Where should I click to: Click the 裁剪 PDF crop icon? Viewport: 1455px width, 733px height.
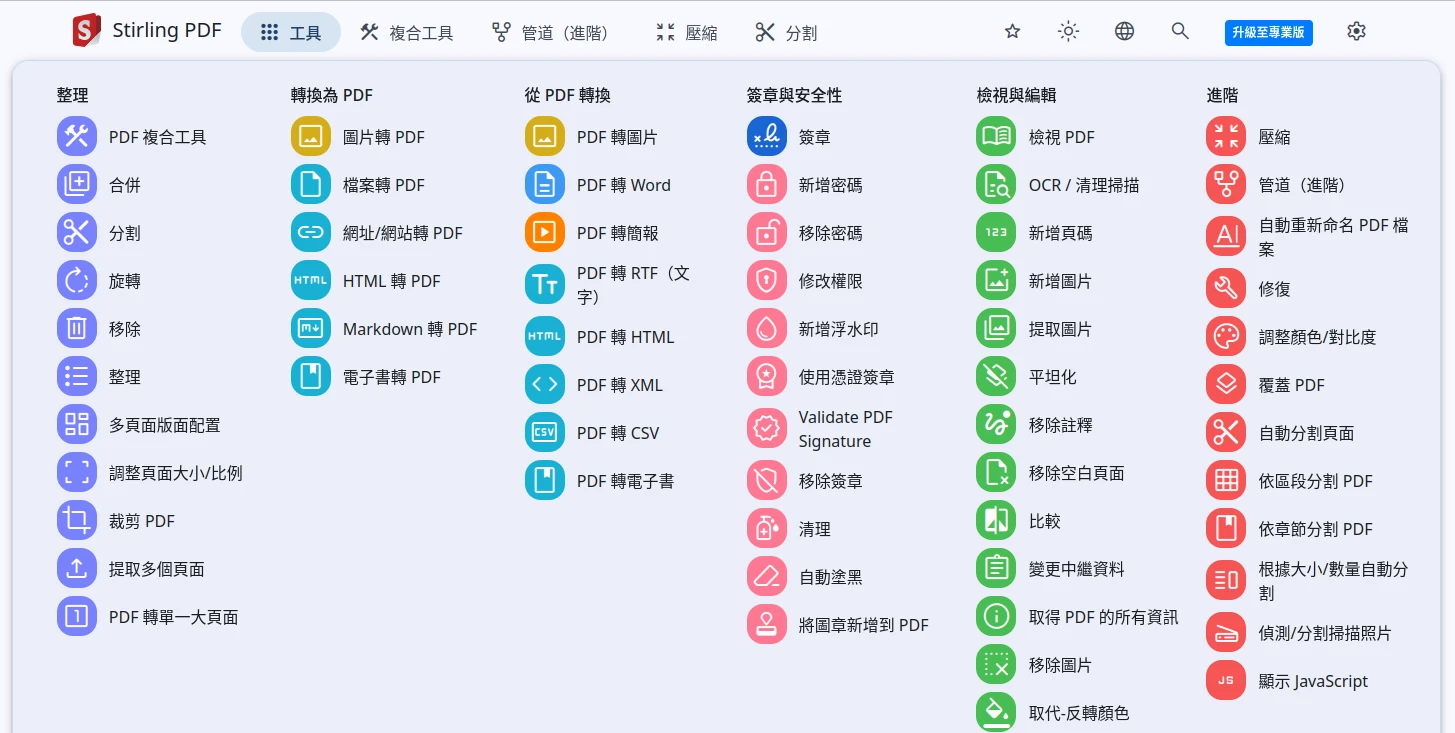point(77,520)
